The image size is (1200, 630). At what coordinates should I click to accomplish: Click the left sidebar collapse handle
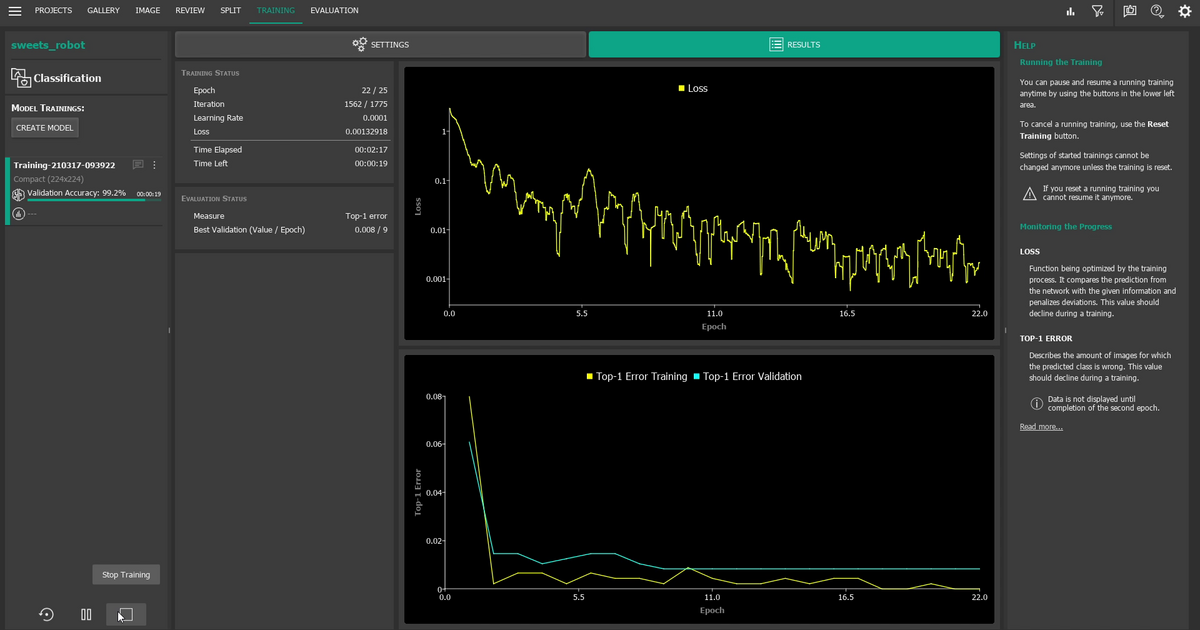pyautogui.click(x=169, y=331)
